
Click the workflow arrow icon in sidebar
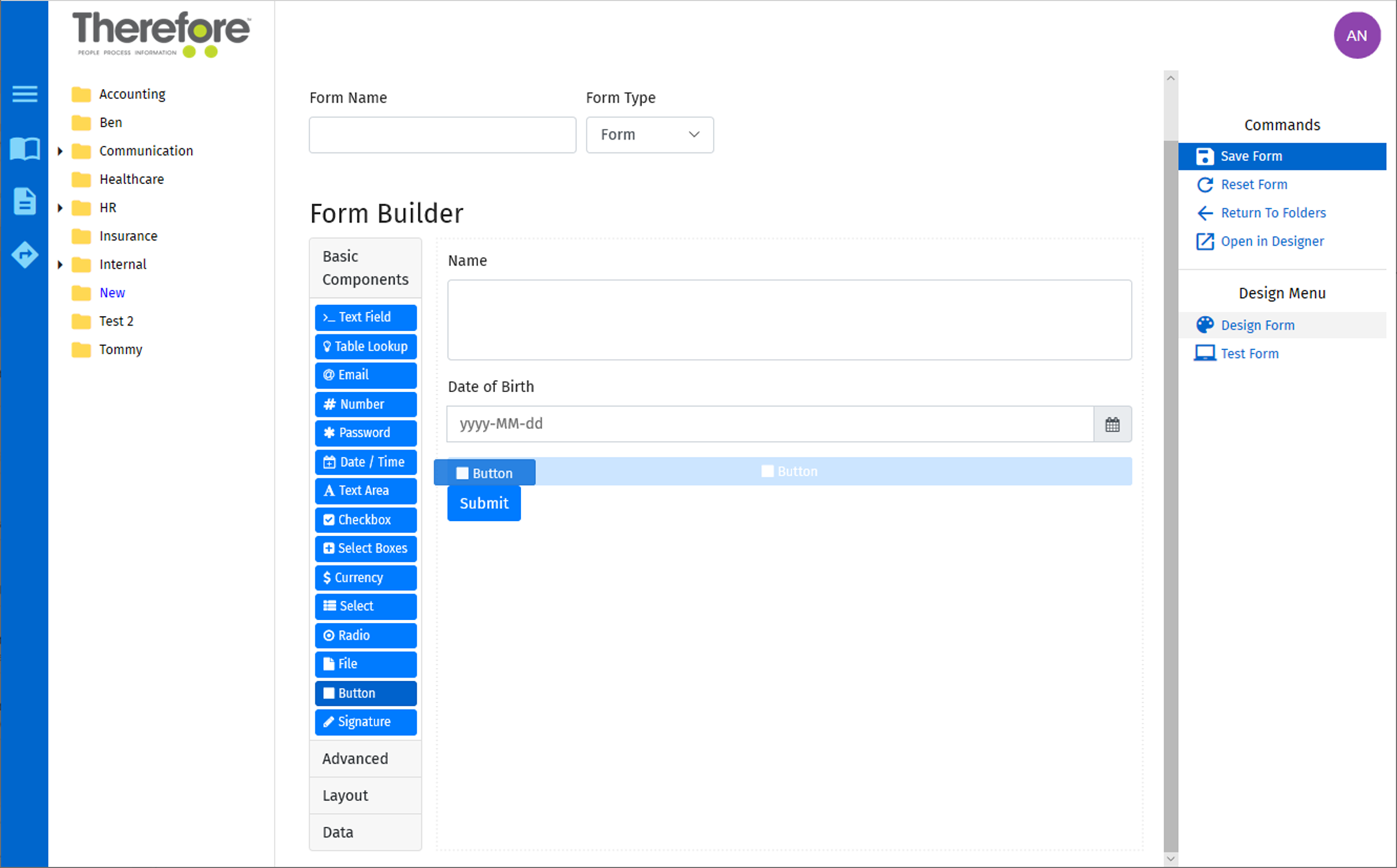pos(24,255)
